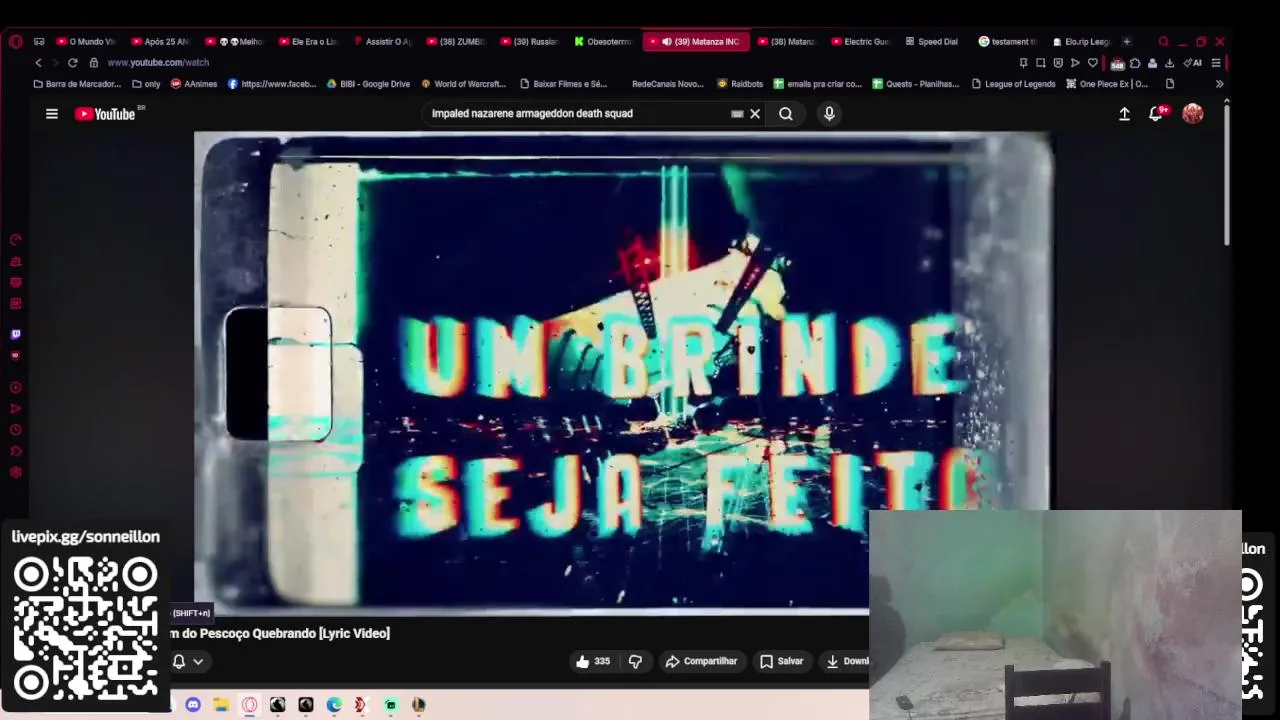Open 'emails pra criar co...' bookmark
This screenshot has width=1280, height=720.
[x=818, y=84]
